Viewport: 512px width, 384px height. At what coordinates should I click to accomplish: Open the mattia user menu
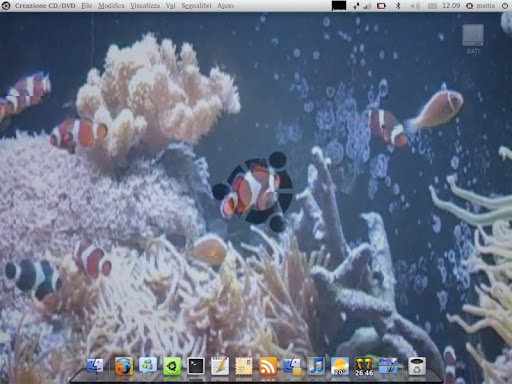(x=481, y=6)
